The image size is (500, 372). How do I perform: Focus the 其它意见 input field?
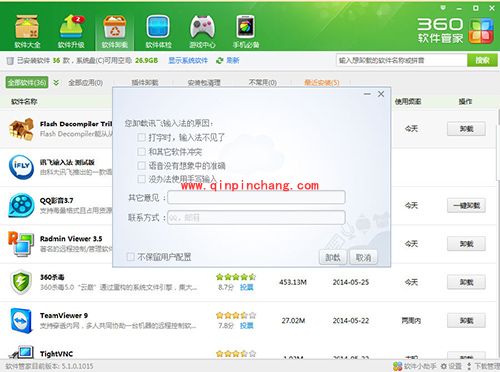click(x=256, y=197)
